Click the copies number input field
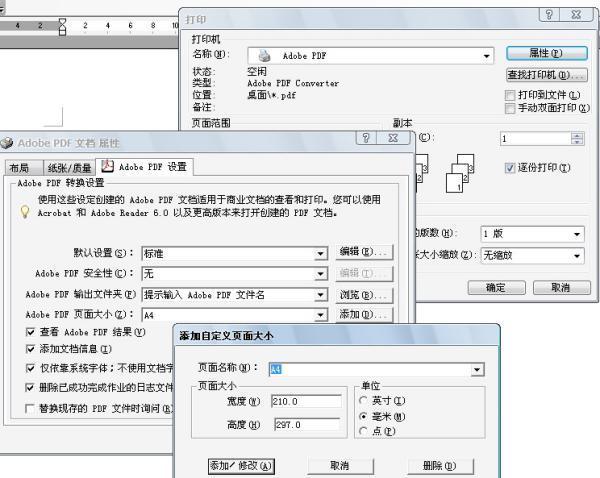Screen dimensions: 600x478 pos(535,139)
